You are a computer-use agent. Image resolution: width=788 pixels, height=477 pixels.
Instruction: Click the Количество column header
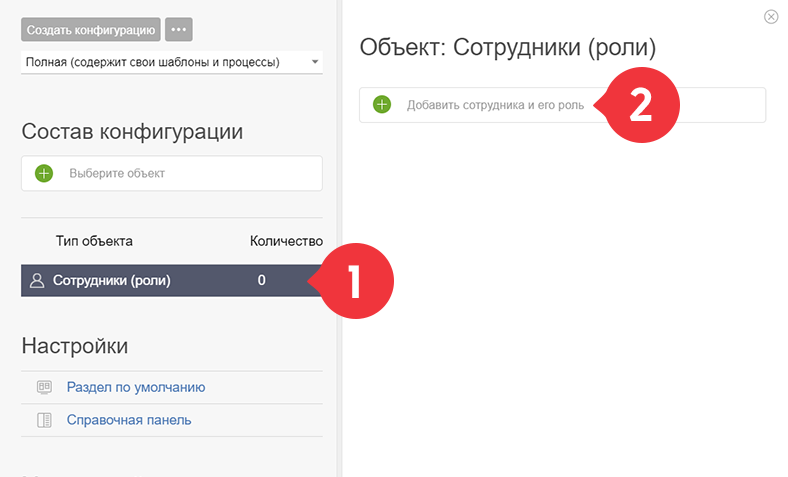point(286,241)
